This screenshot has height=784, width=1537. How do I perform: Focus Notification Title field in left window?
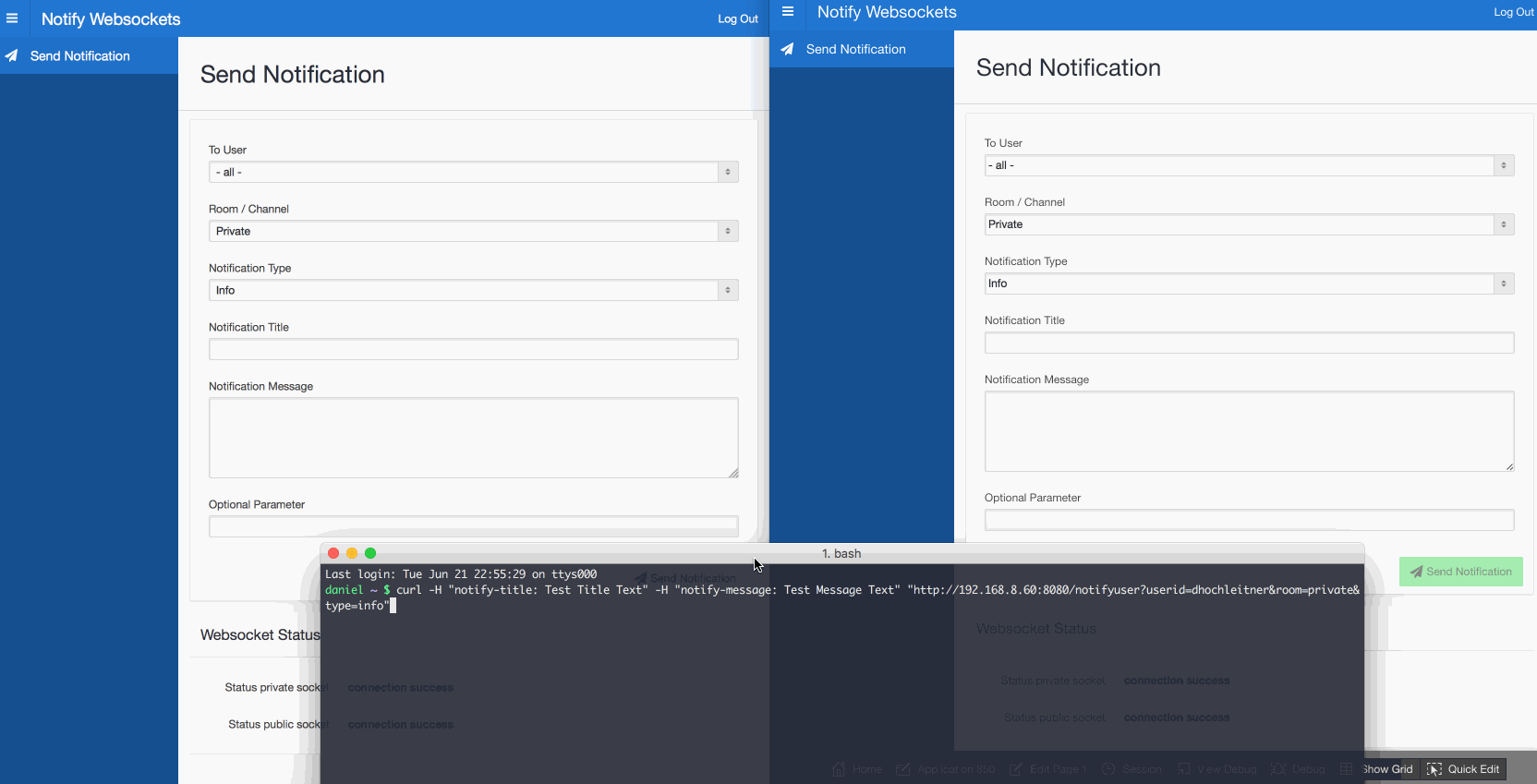click(474, 349)
